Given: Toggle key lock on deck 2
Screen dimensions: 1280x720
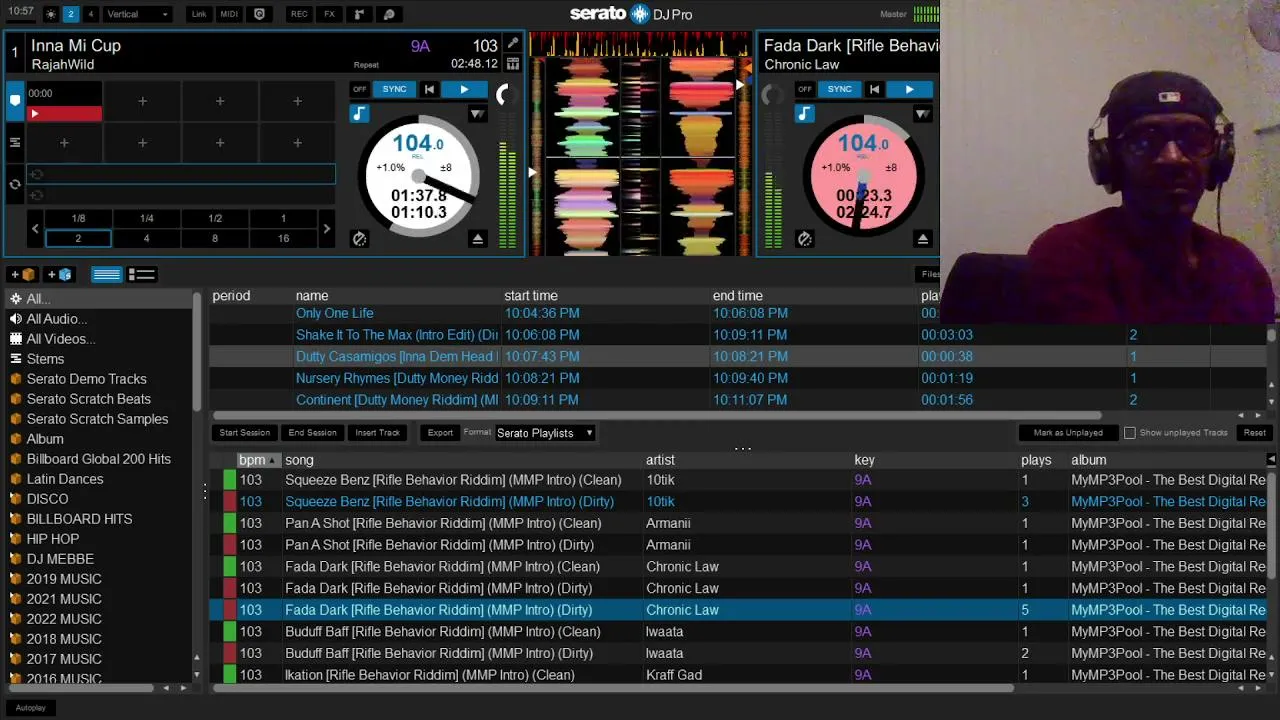Looking at the screenshot, I should click(x=804, y=114).
